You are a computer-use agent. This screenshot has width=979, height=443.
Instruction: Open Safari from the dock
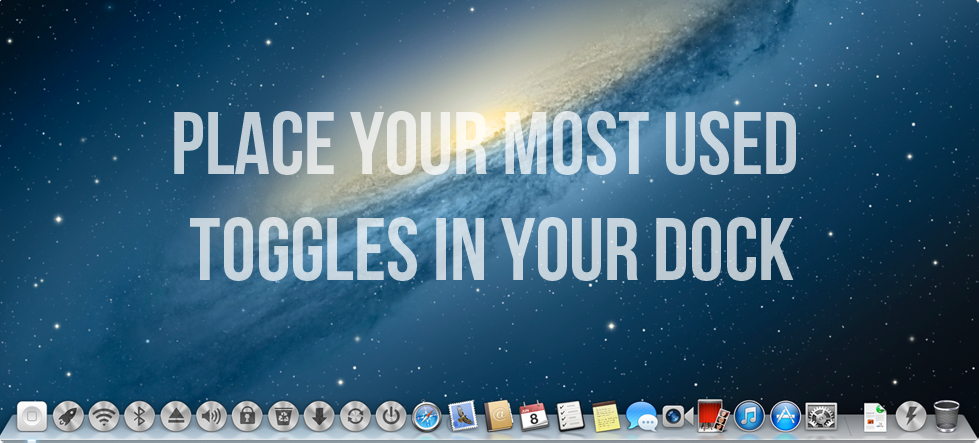coord(426,416)
